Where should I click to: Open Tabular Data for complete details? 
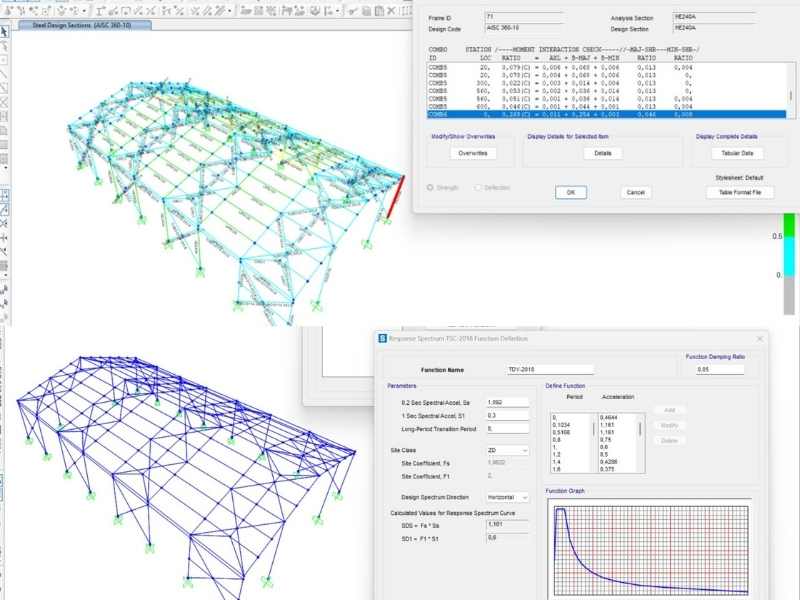click(737, 153)
